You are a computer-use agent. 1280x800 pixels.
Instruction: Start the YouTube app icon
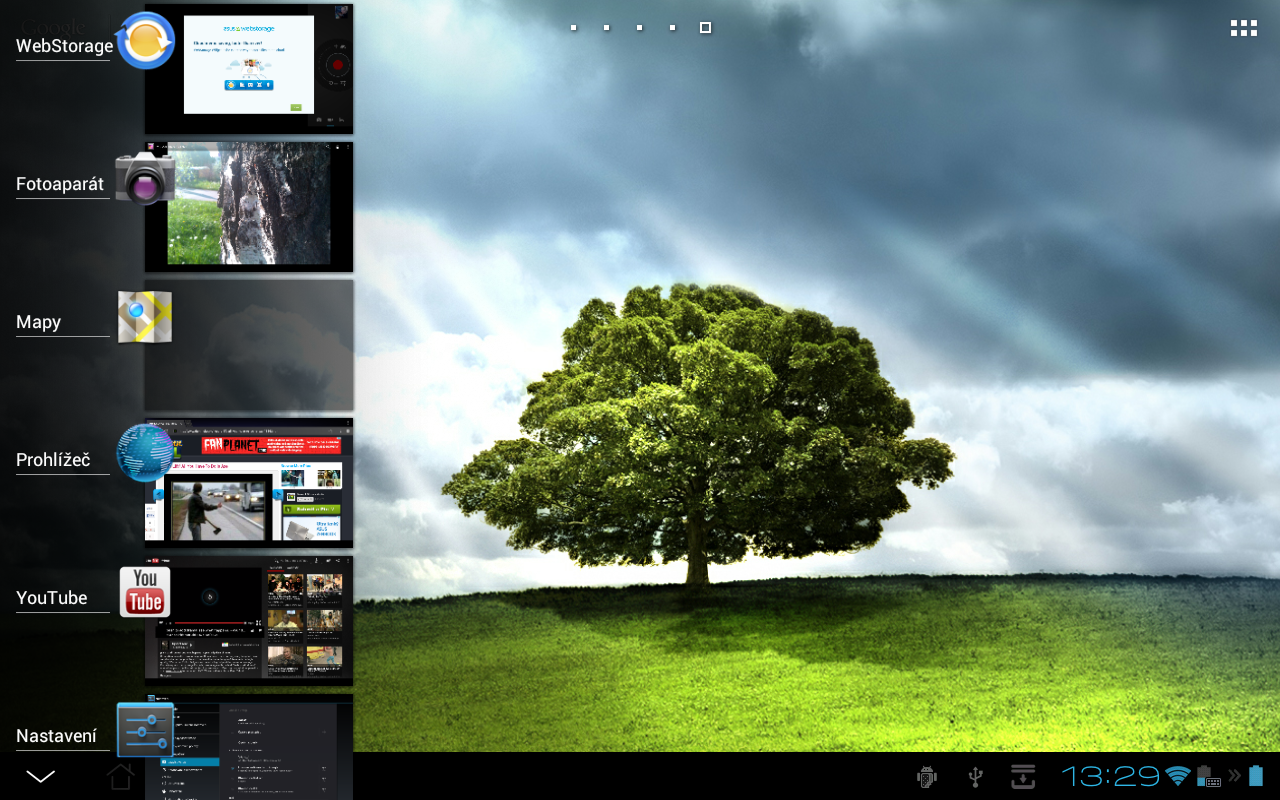[145, 590]
